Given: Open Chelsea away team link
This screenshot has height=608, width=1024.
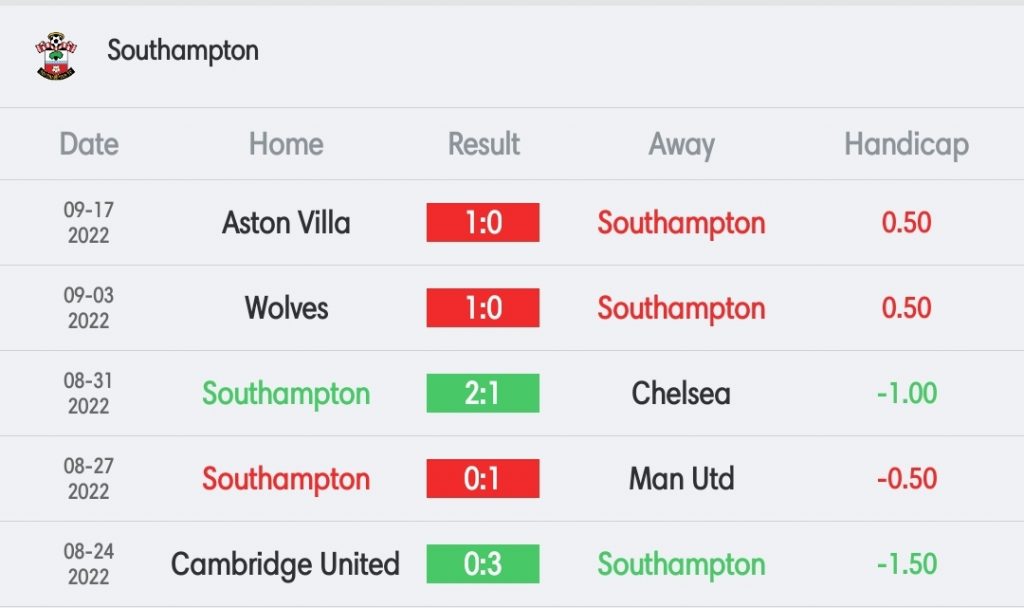Looking at the screenshot, I should pos(681,393).
